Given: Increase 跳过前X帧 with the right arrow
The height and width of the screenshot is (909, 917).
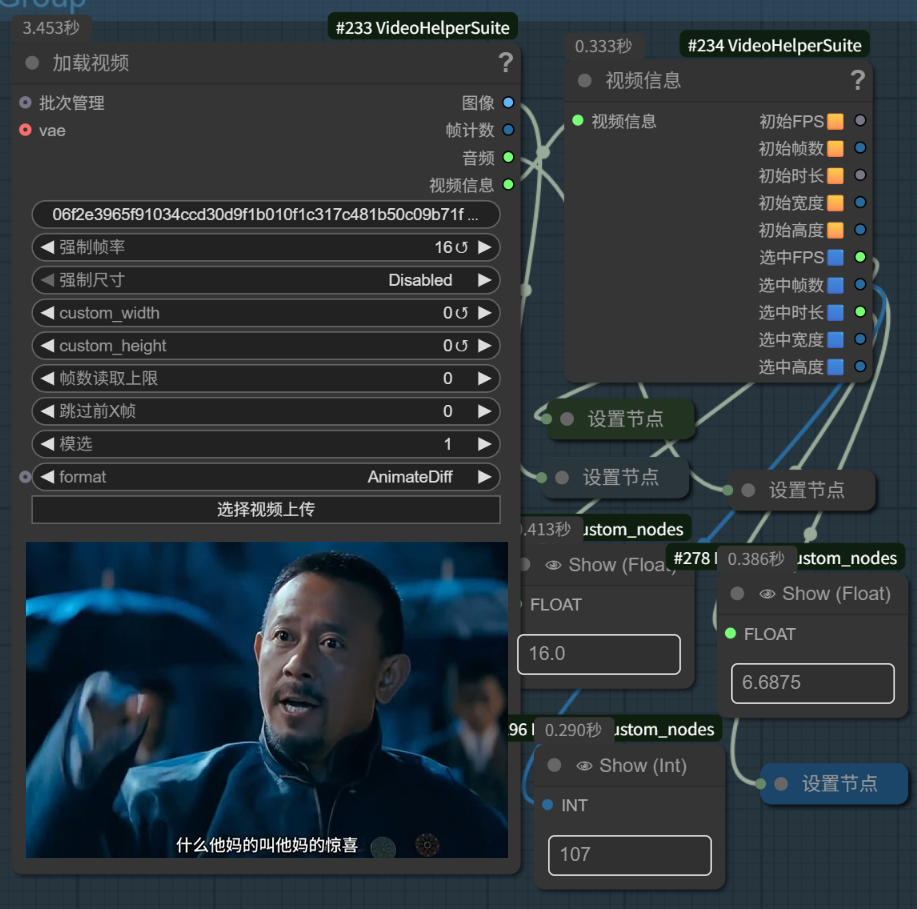Looking at the screenshot, I should 484,411.
